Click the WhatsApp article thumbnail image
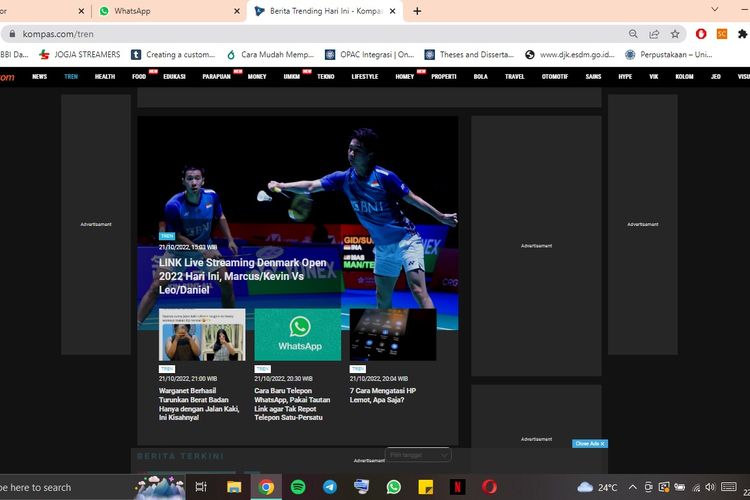 click(x=299, y=334)
